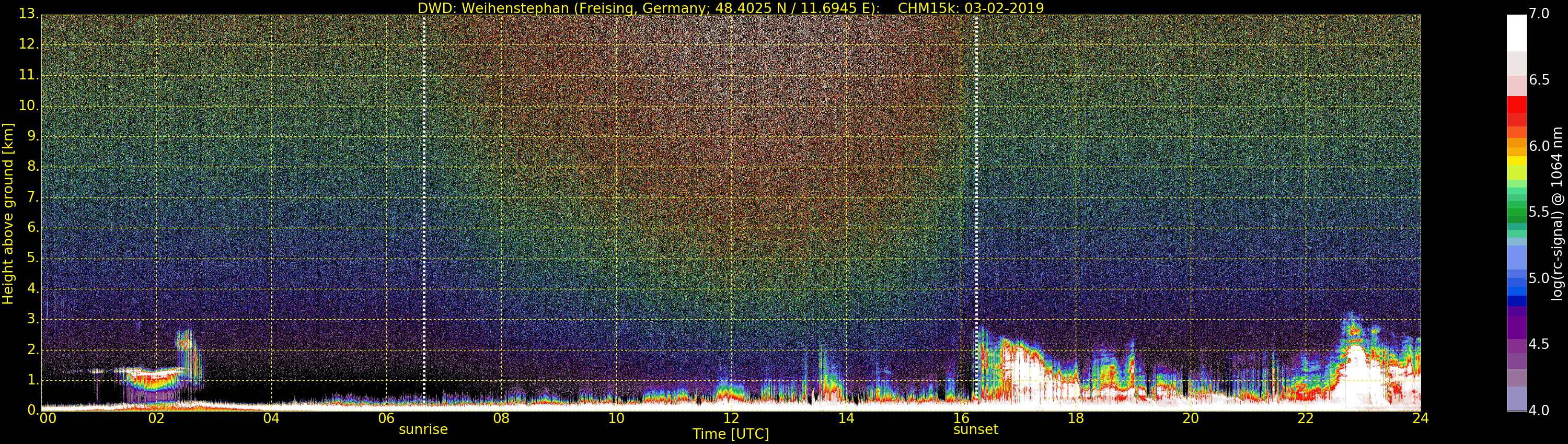The height and width of the screenshot is (444, 1568).
Task: Click the "14" time axis tick label
Action: pos(846,418)
